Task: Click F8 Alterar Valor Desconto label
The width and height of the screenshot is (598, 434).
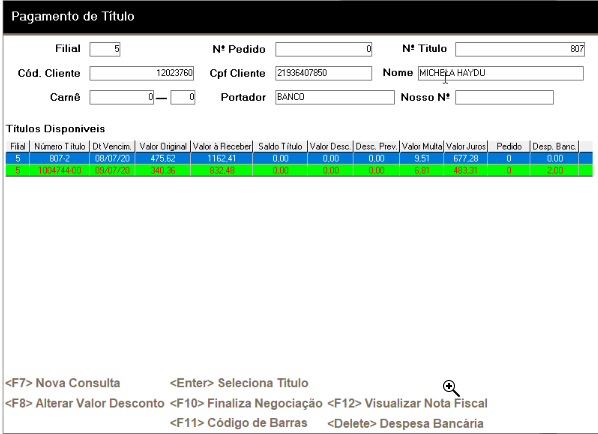Action: 85,403
